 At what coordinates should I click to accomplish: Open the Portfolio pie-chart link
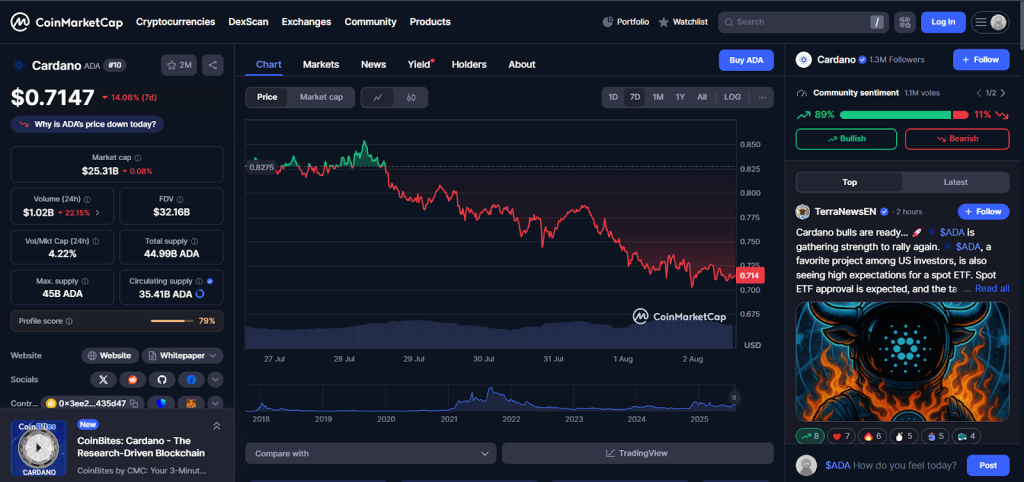[x=626, y=22]
